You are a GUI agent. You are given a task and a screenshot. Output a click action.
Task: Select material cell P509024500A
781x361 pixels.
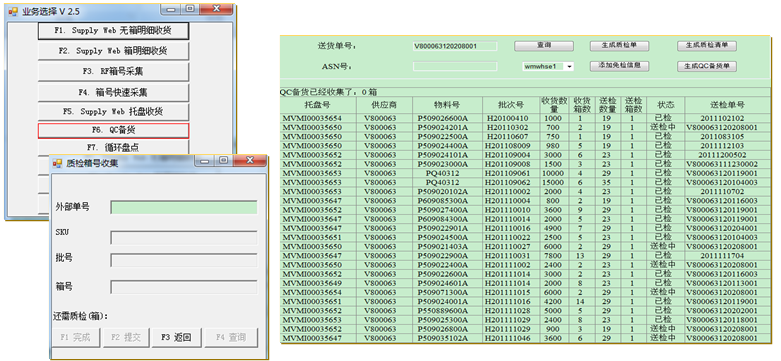click(x=443, y=238)
